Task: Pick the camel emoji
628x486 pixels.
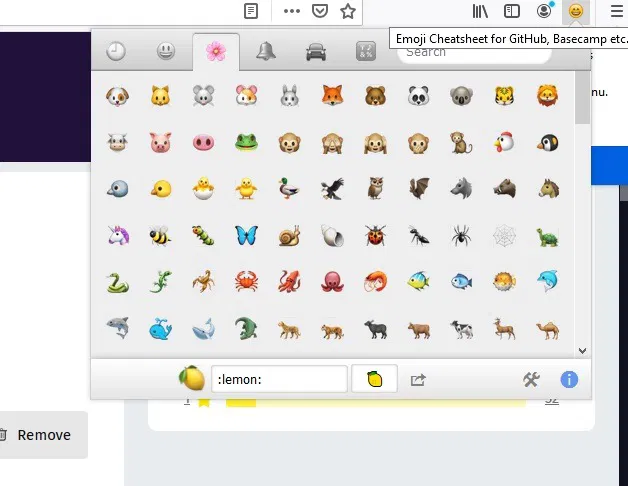Action: point(547,330)
